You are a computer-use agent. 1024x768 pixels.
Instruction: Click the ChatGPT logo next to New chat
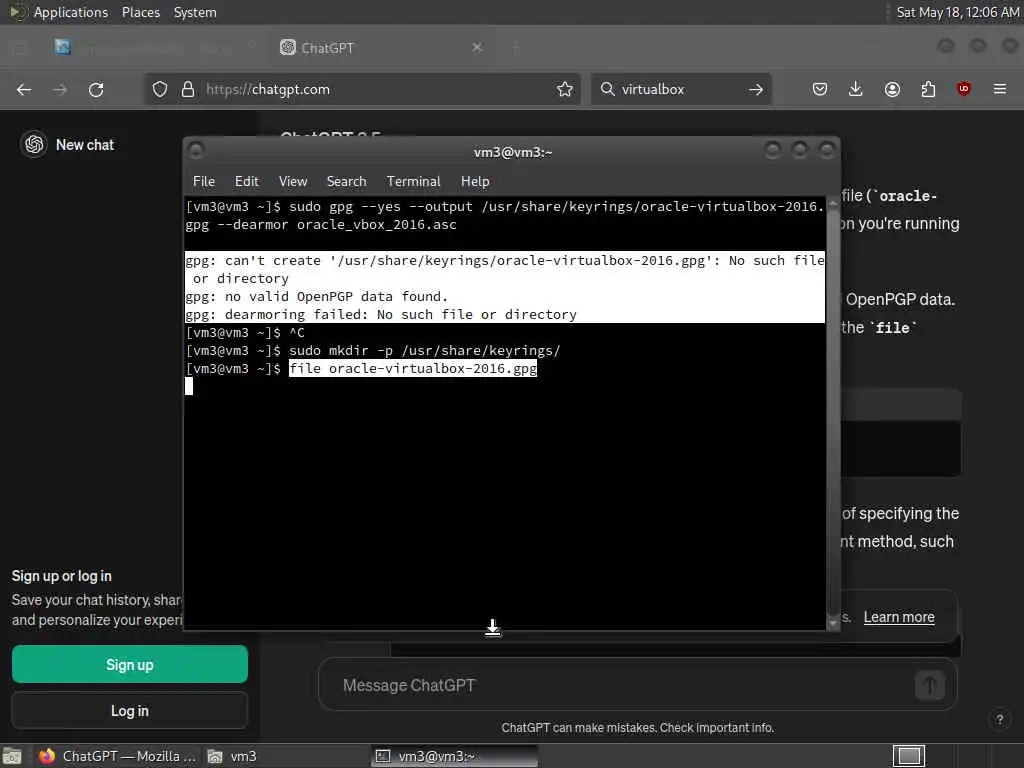tap(34, 144)
